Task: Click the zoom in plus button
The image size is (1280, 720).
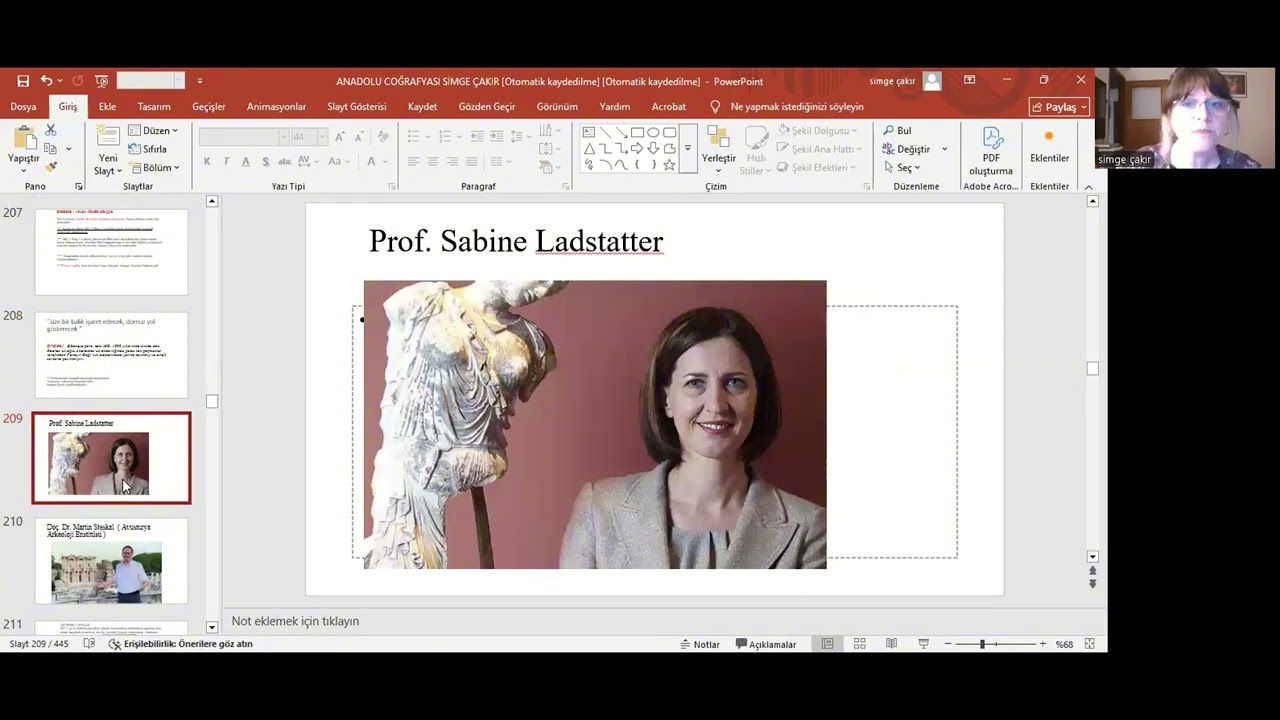Action: (1043, 644)
